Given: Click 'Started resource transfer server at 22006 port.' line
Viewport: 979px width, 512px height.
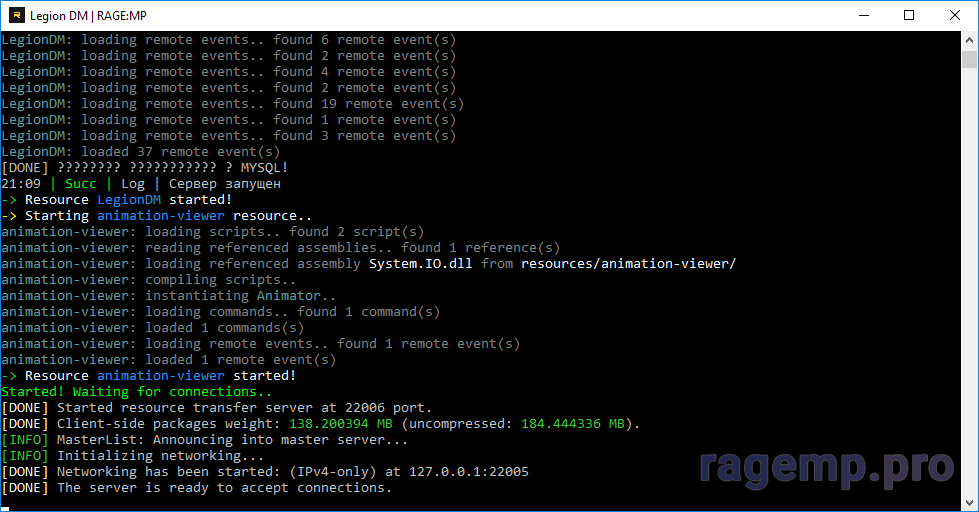Looking at the screenshot, I should (217, 408).
